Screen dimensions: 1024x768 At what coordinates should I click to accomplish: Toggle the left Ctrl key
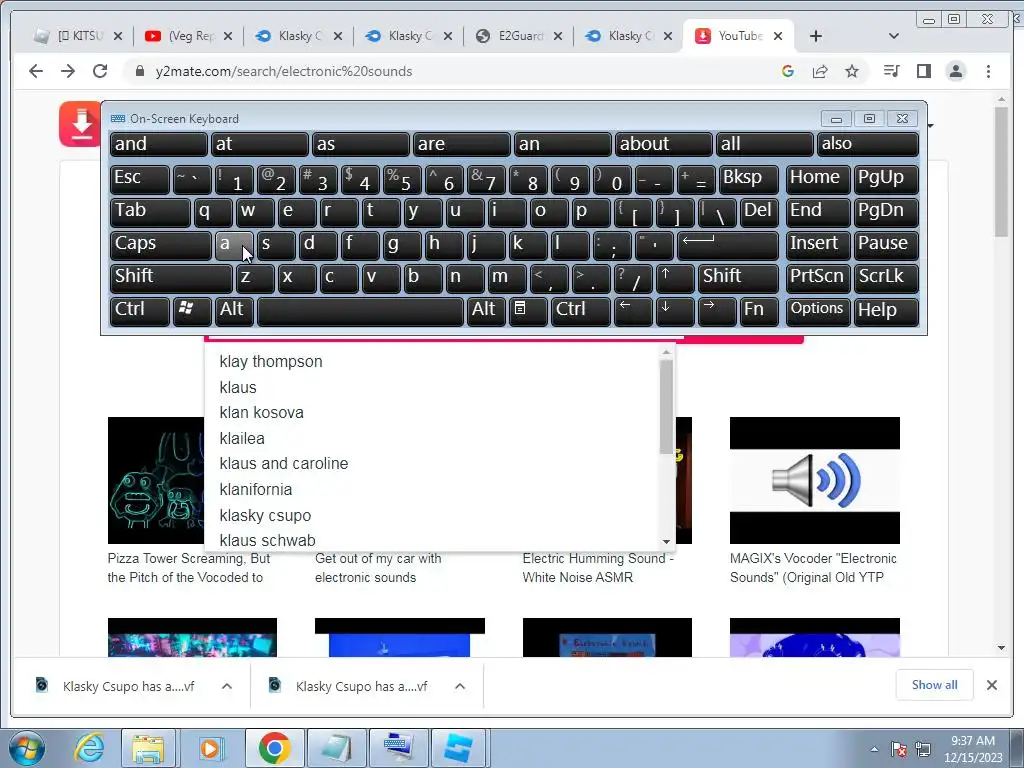coord(139,311)
